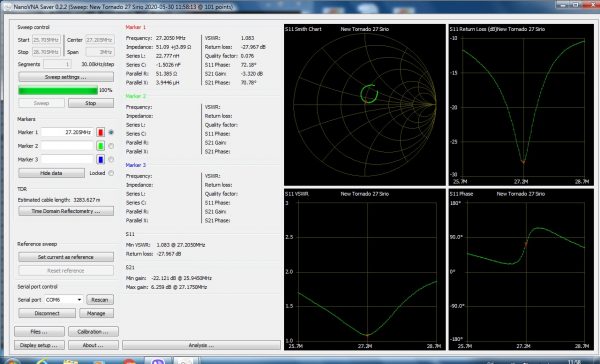Screen dimensions: 600x364
Task: Select the Marker 2 radio button
Action: 111,146
